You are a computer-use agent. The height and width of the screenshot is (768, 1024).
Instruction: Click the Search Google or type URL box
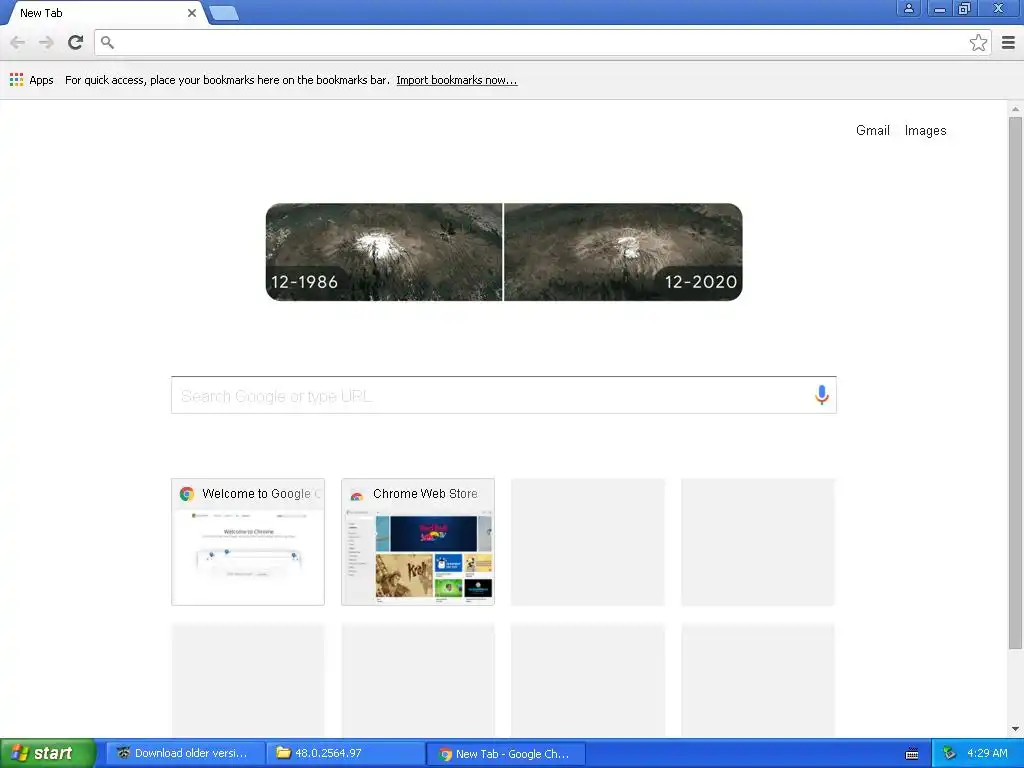(504, 395)
